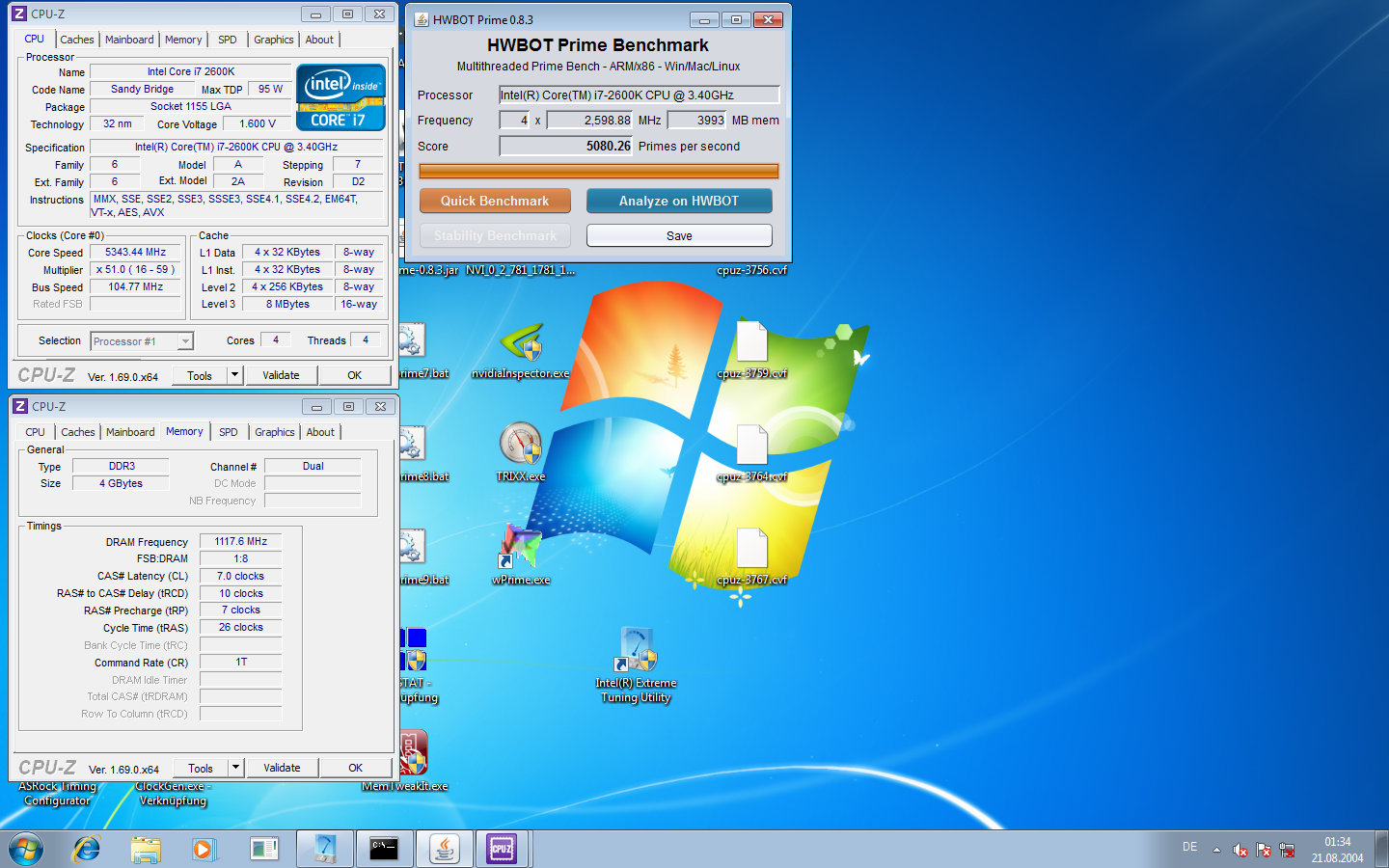1389x868 pixels.
Task: Open Processor #1 selection dropdown
Action: click(142, 341)
